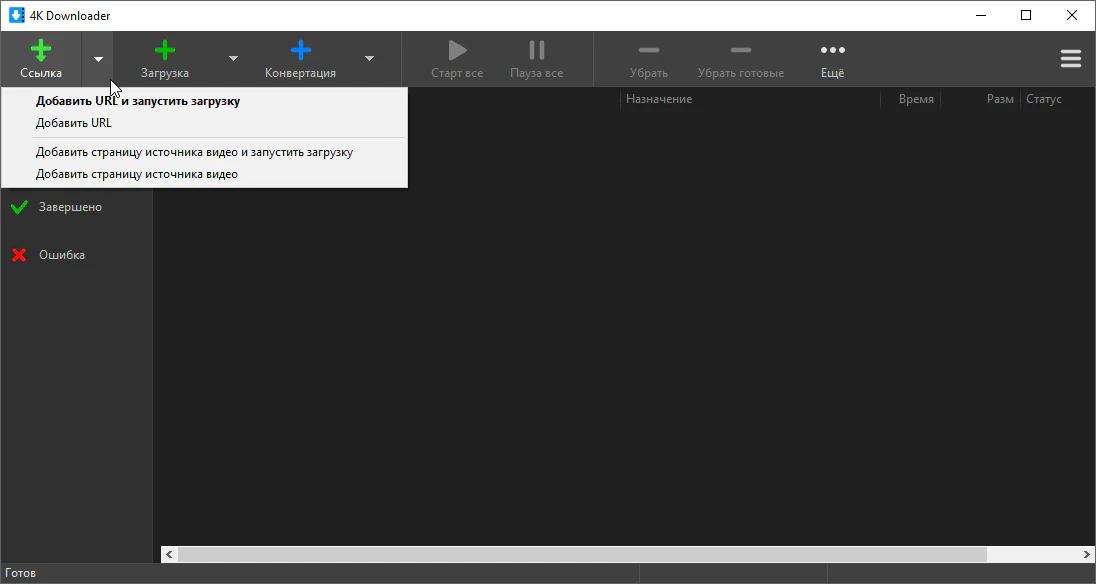Screen dimensions: 1096x584
Task: Select Добавить страницу источника видео и запустить загрузку
Action: (x=194, y=152)
